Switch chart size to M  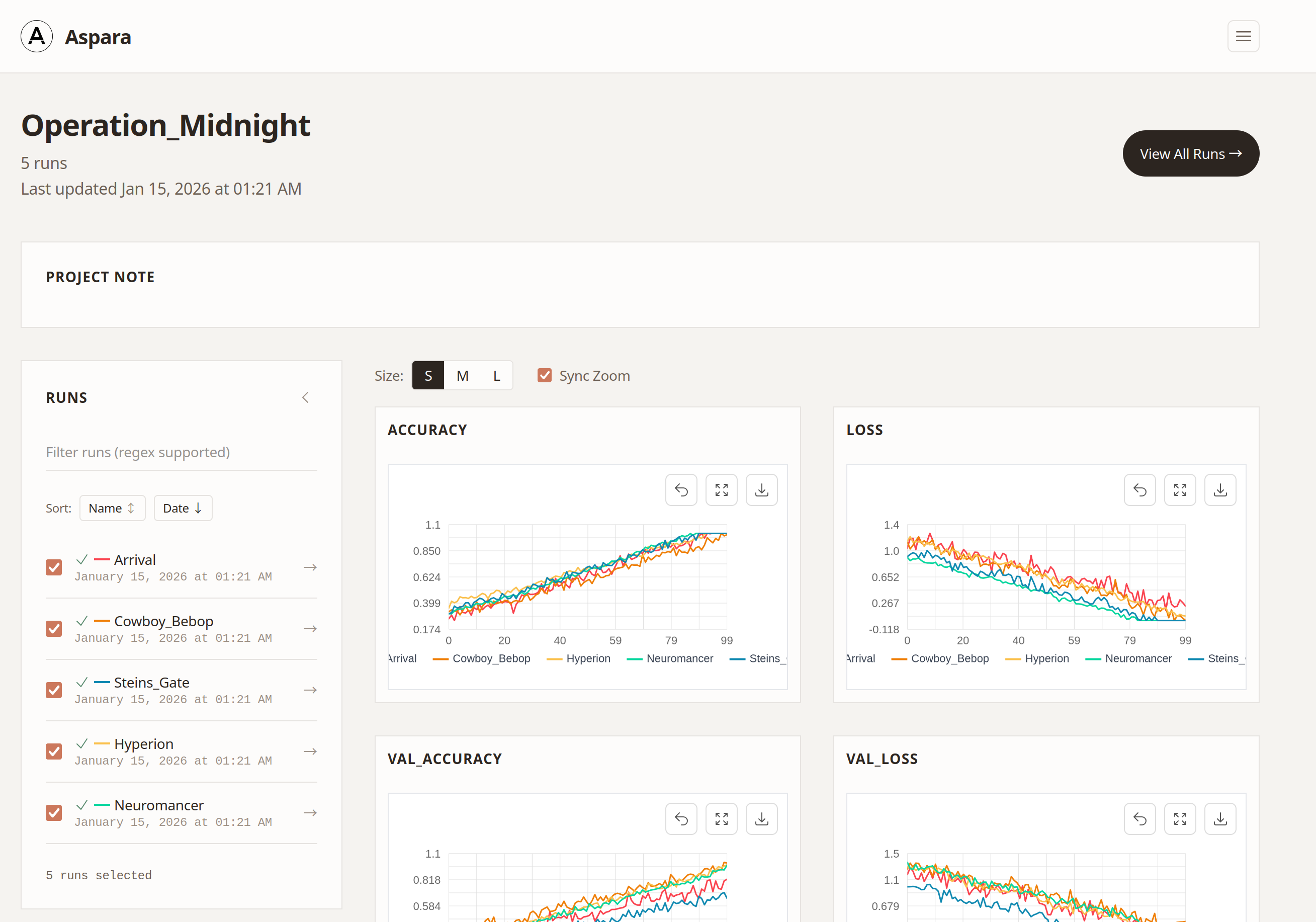[463, 375]
